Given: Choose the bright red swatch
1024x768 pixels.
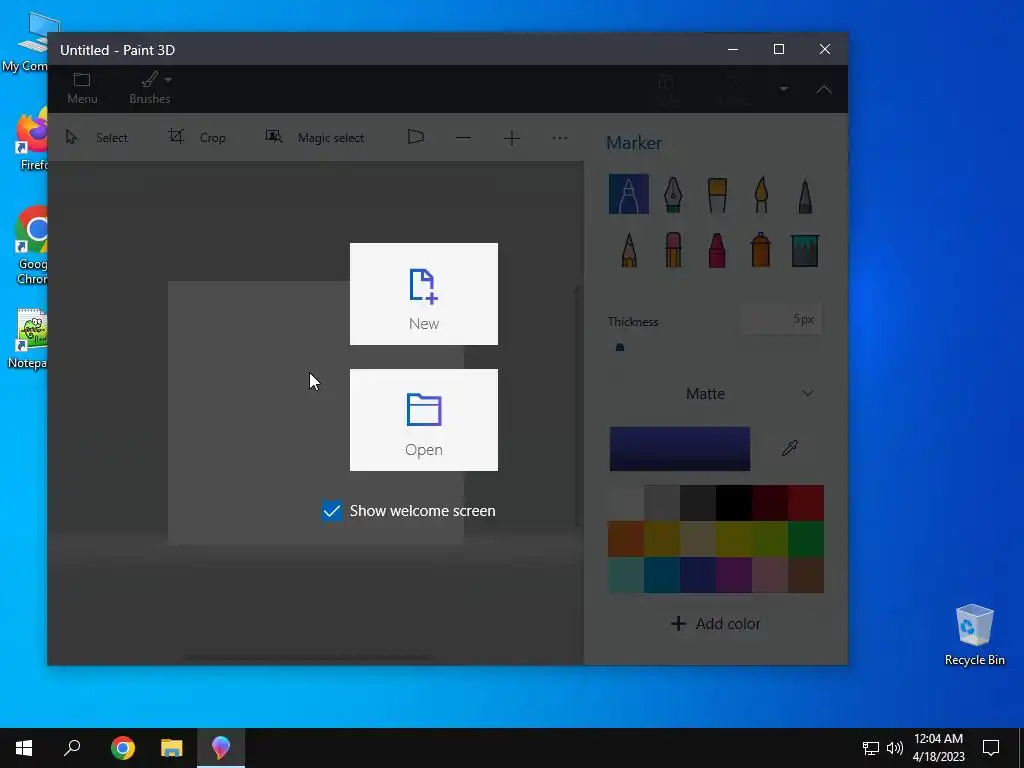Looking at the screenshot, I should click(806, 502).
